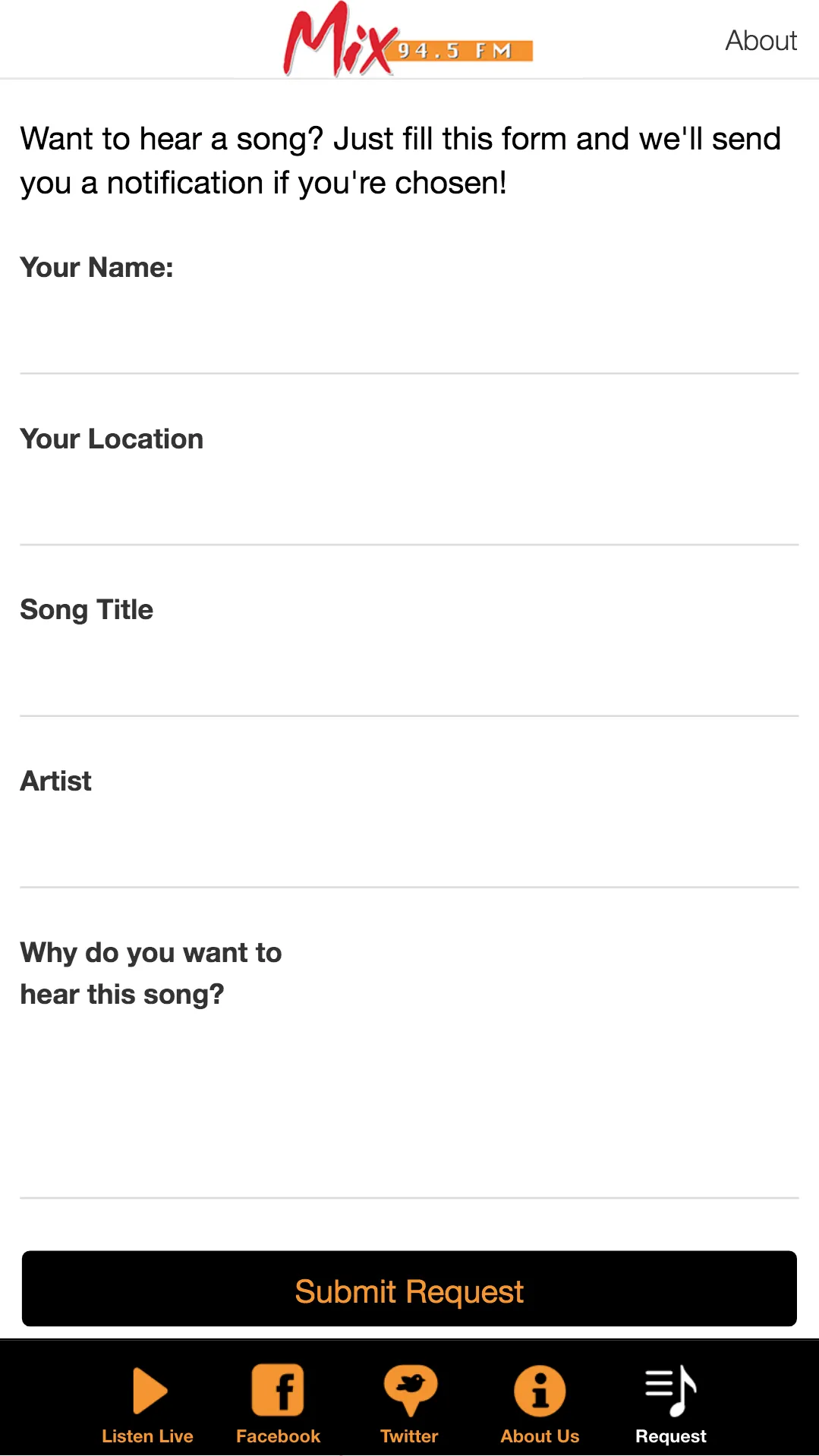Screen dimensions: 819x1456
Task: Select the Request tab label
Action: pos(671,1436)
